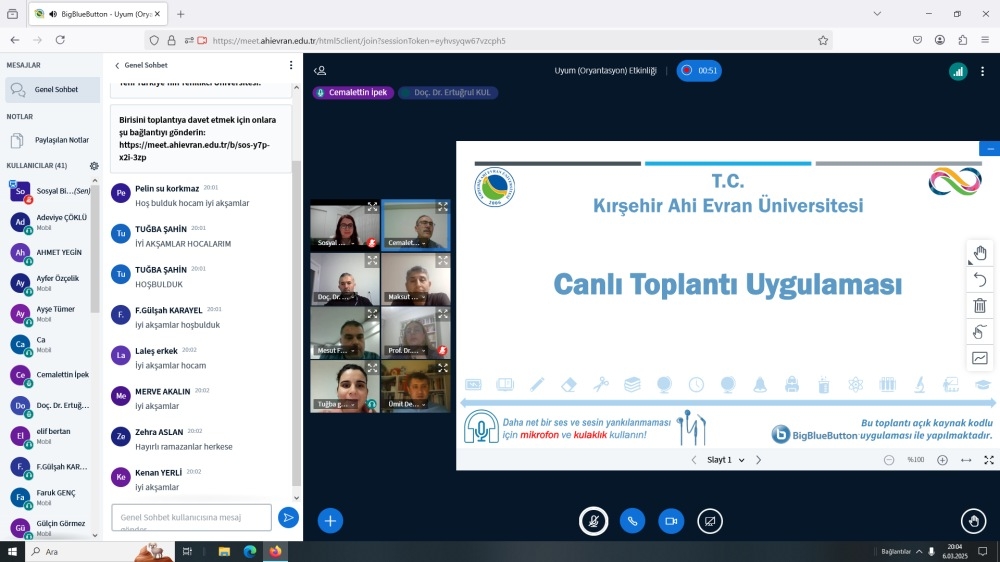
Task: Select Ümit De webcam thumbnail
Action: (416, 387)
